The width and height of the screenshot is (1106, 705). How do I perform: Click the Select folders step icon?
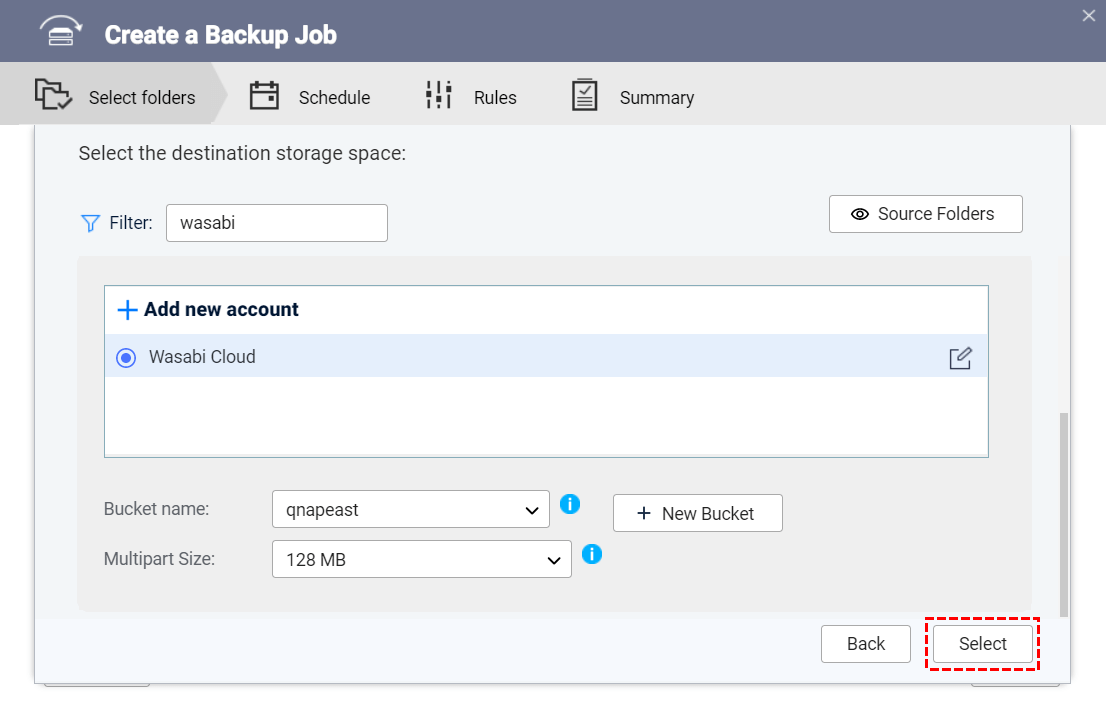[53, 95]
